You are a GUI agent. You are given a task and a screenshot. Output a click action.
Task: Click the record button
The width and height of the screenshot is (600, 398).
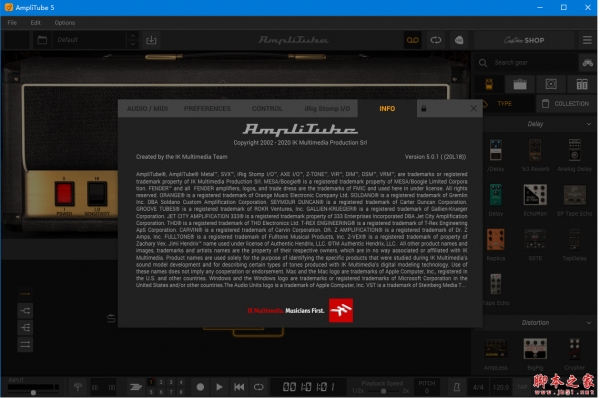point(200,387)
